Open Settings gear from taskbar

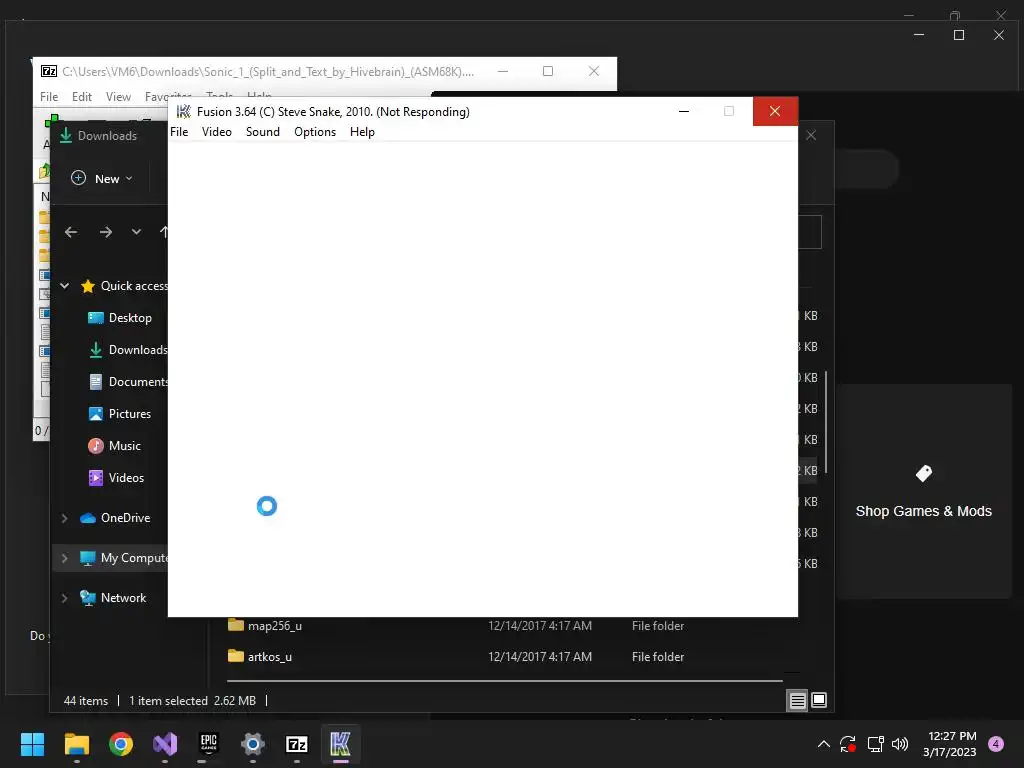252,744
